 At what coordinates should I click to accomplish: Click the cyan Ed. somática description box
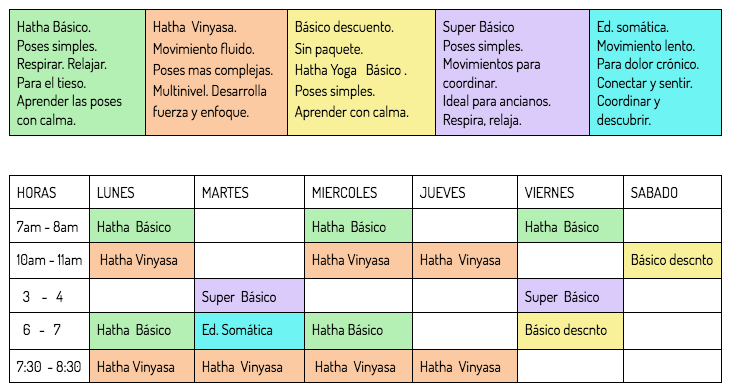[x=656, y=73]
